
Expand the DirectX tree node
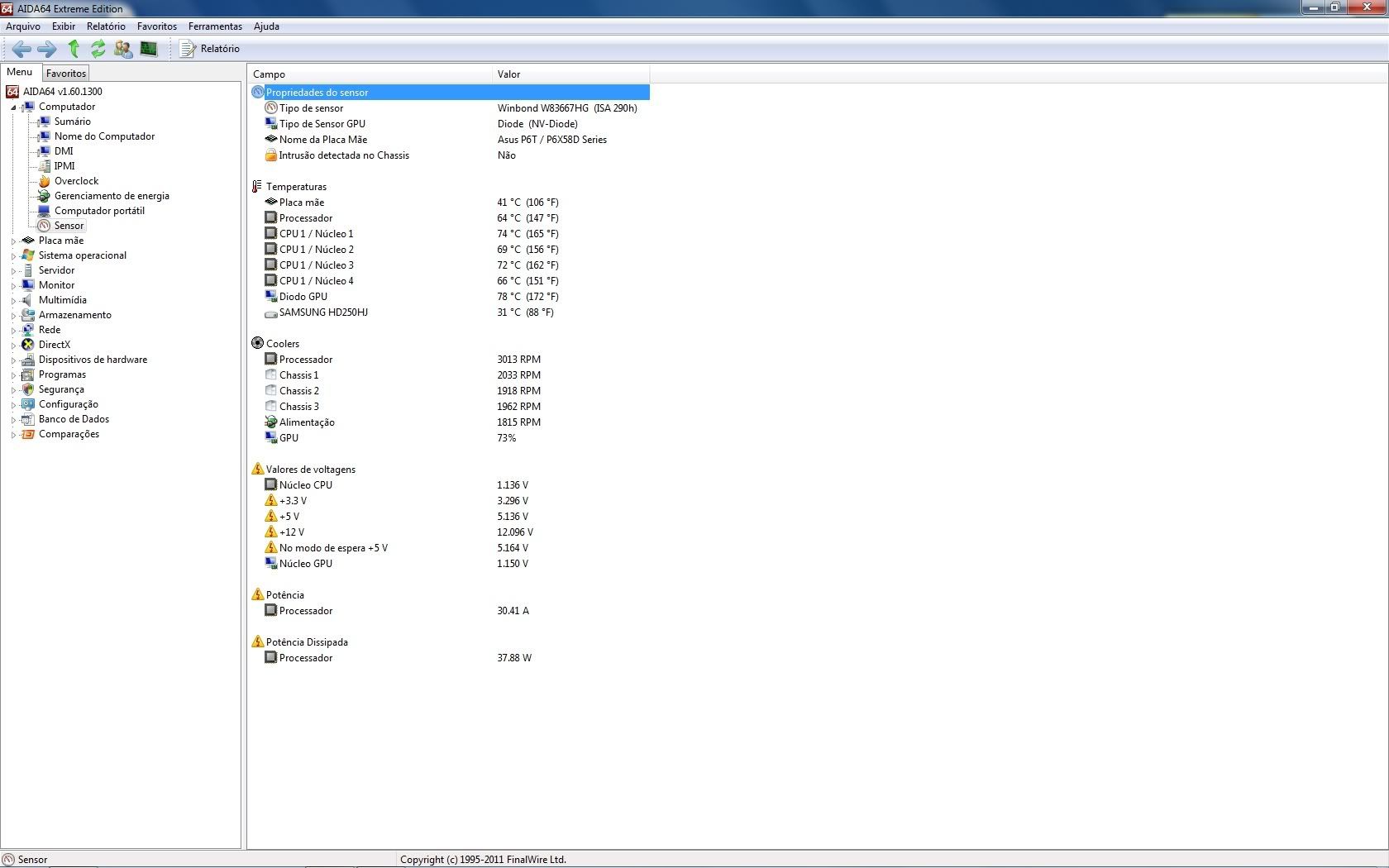(x=13, y=346)
